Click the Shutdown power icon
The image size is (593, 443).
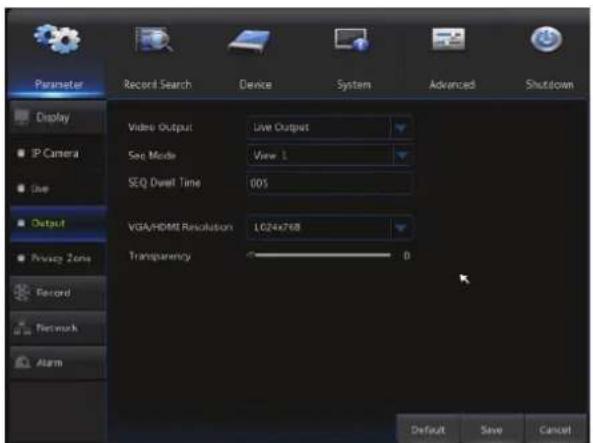[546, 39]
